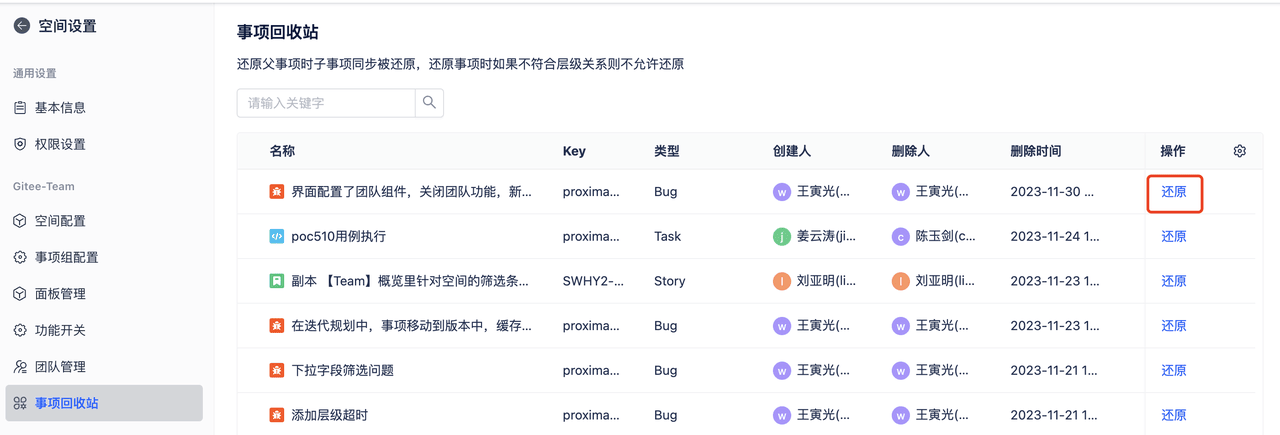Click the Task icon beside poc510用例执行
Viewport: 1280px width, 435px height.
pyautogui.click(x=277, y=237)
